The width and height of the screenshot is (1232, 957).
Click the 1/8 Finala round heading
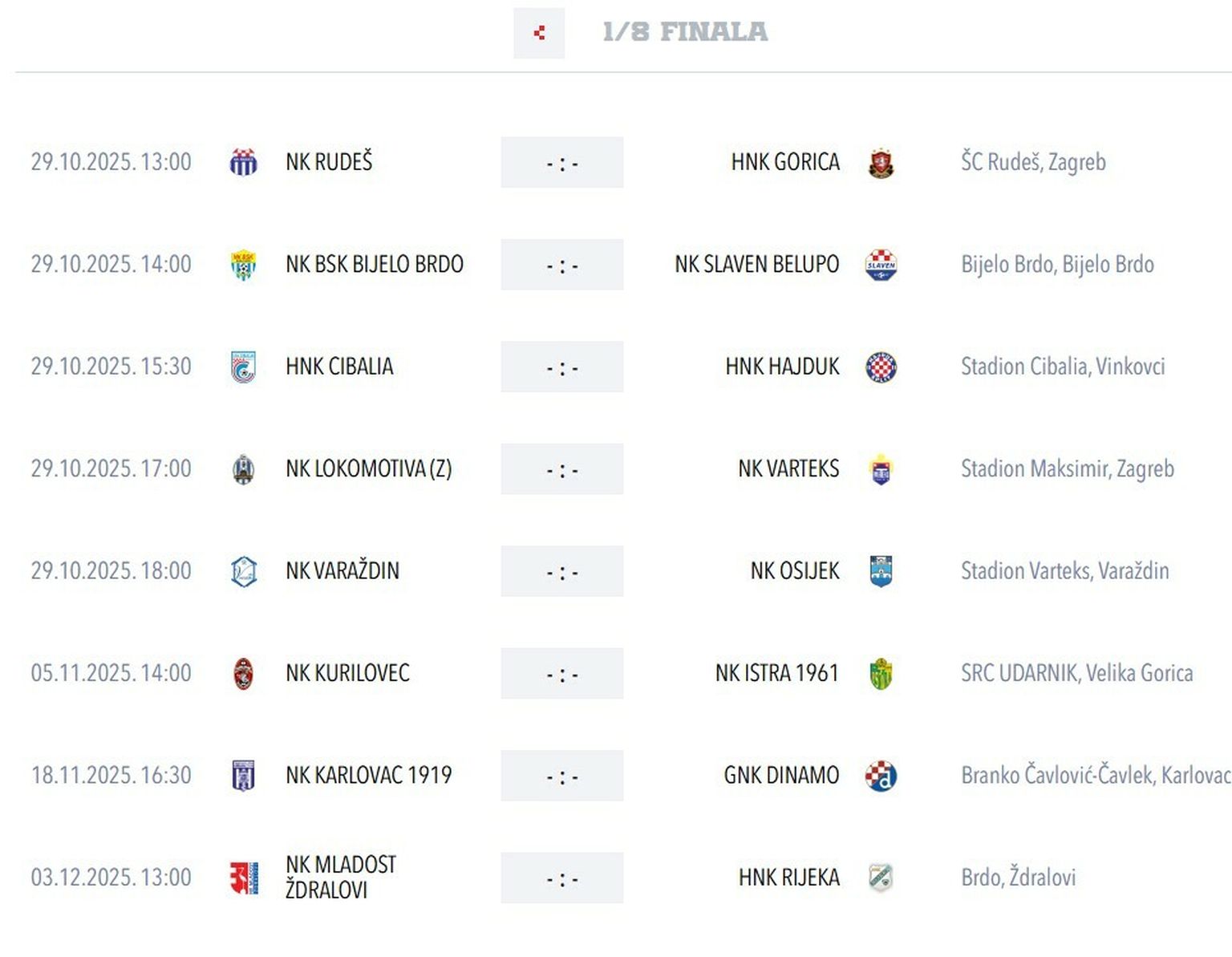684,32
